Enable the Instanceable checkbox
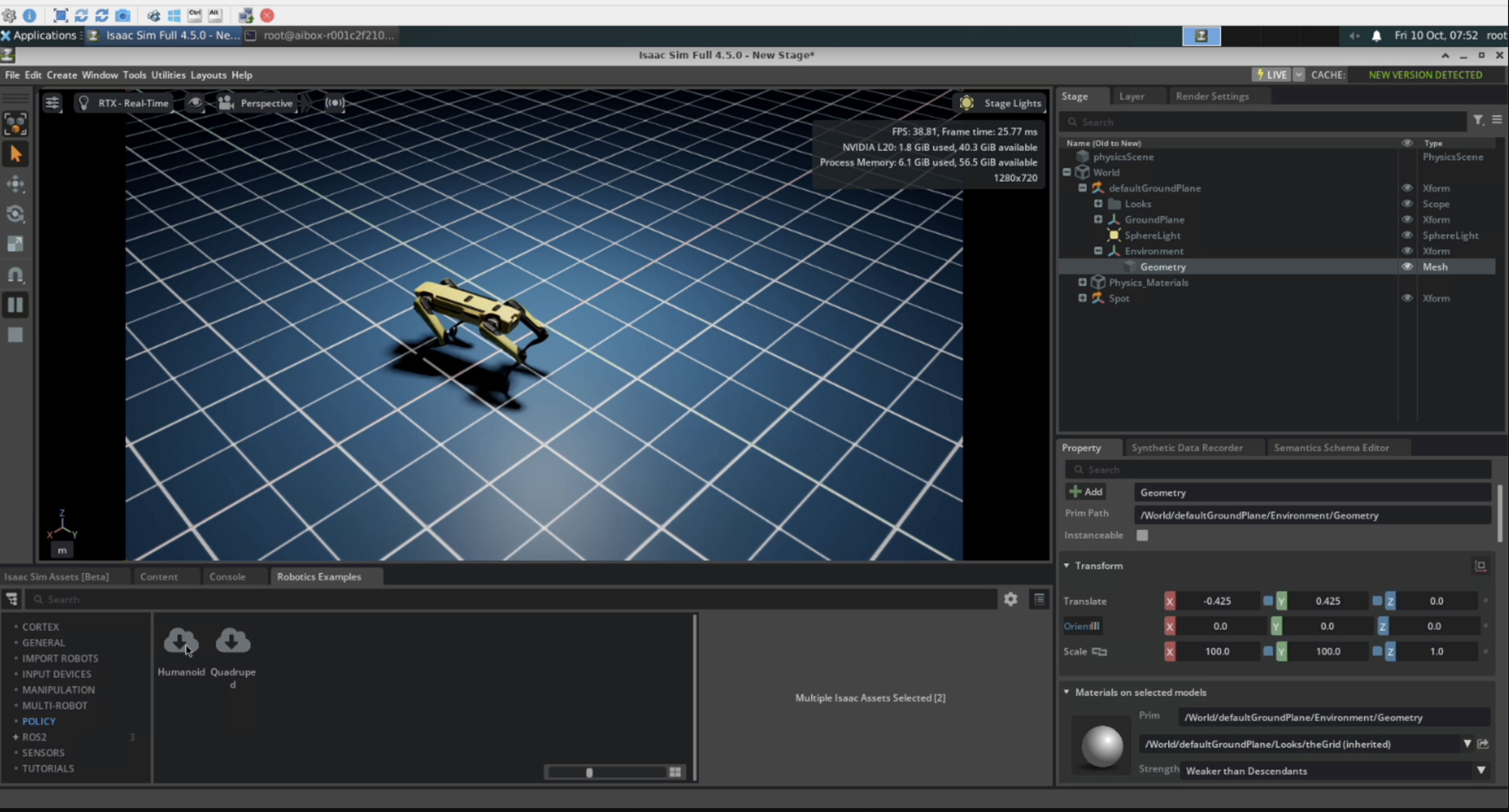Image resolution: width=1509 pixels, height=812 pixels. (x=1142, y=536)
